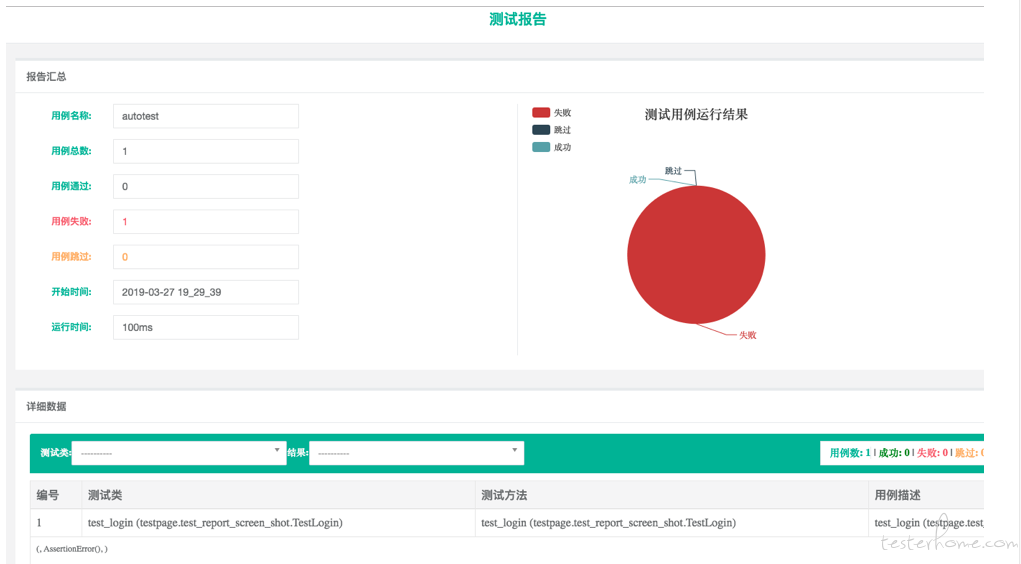Screen dimensions: 1021x564
Task: Open the 结果 filter dropdown
Action: (x=417, y=453)
